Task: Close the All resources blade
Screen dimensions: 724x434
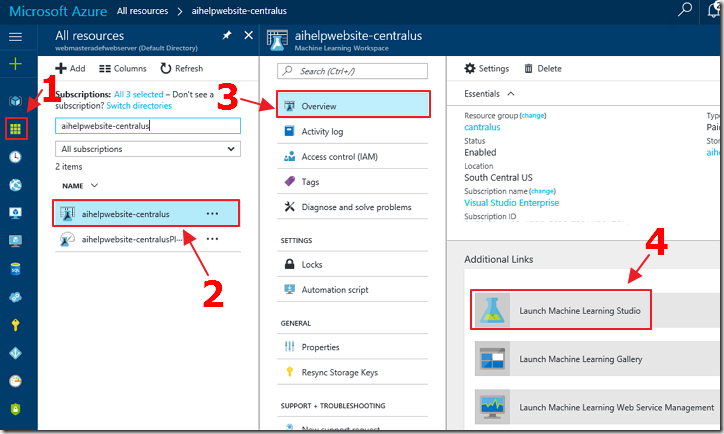Action: coord(248,35)
